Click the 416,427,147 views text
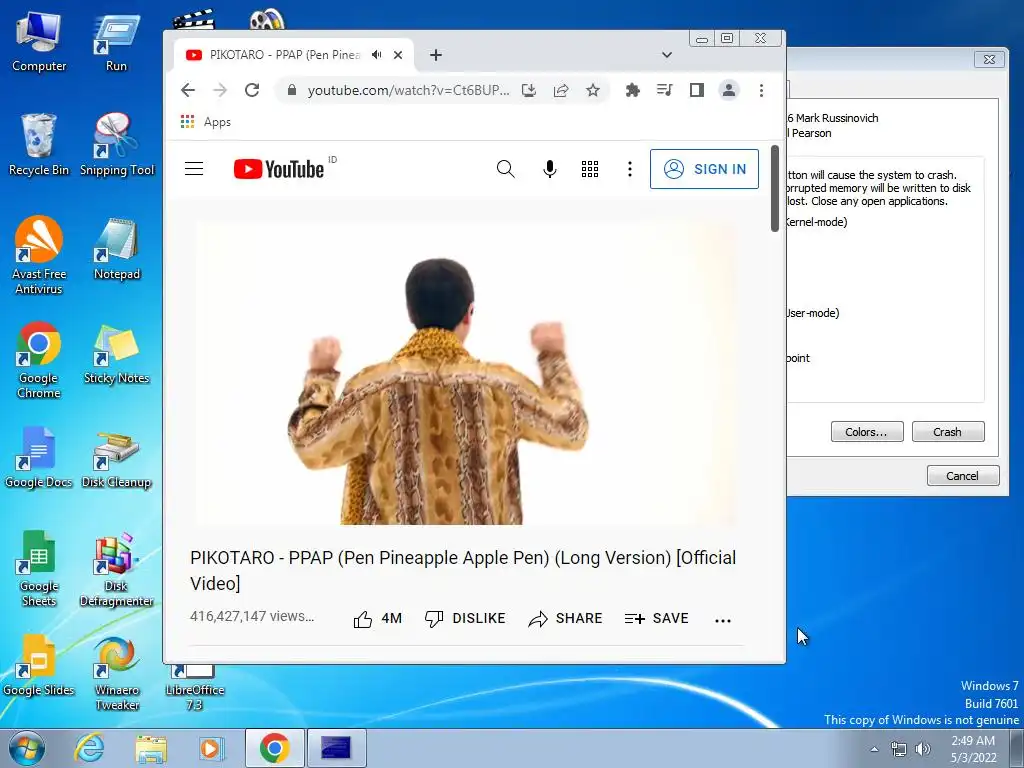The width and height of the screenshot is (1024, 768). [x=252, y=616]
